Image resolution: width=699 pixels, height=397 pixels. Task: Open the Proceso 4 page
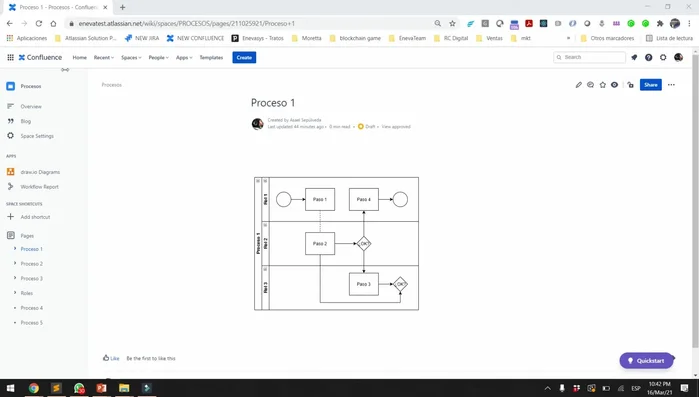coord(32,308)
